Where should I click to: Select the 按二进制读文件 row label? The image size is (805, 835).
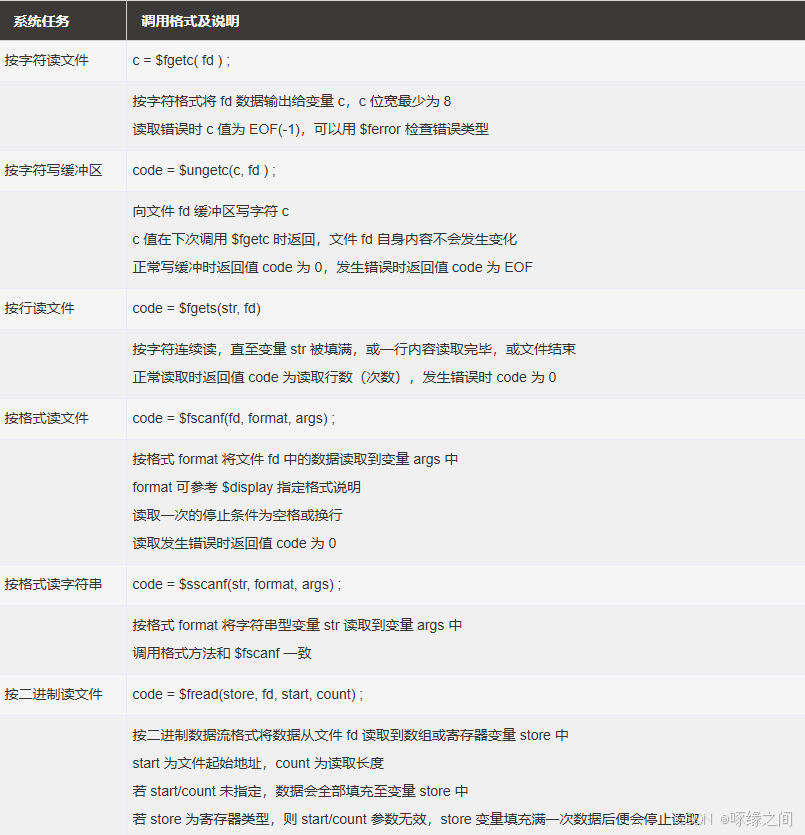(53, 694)
